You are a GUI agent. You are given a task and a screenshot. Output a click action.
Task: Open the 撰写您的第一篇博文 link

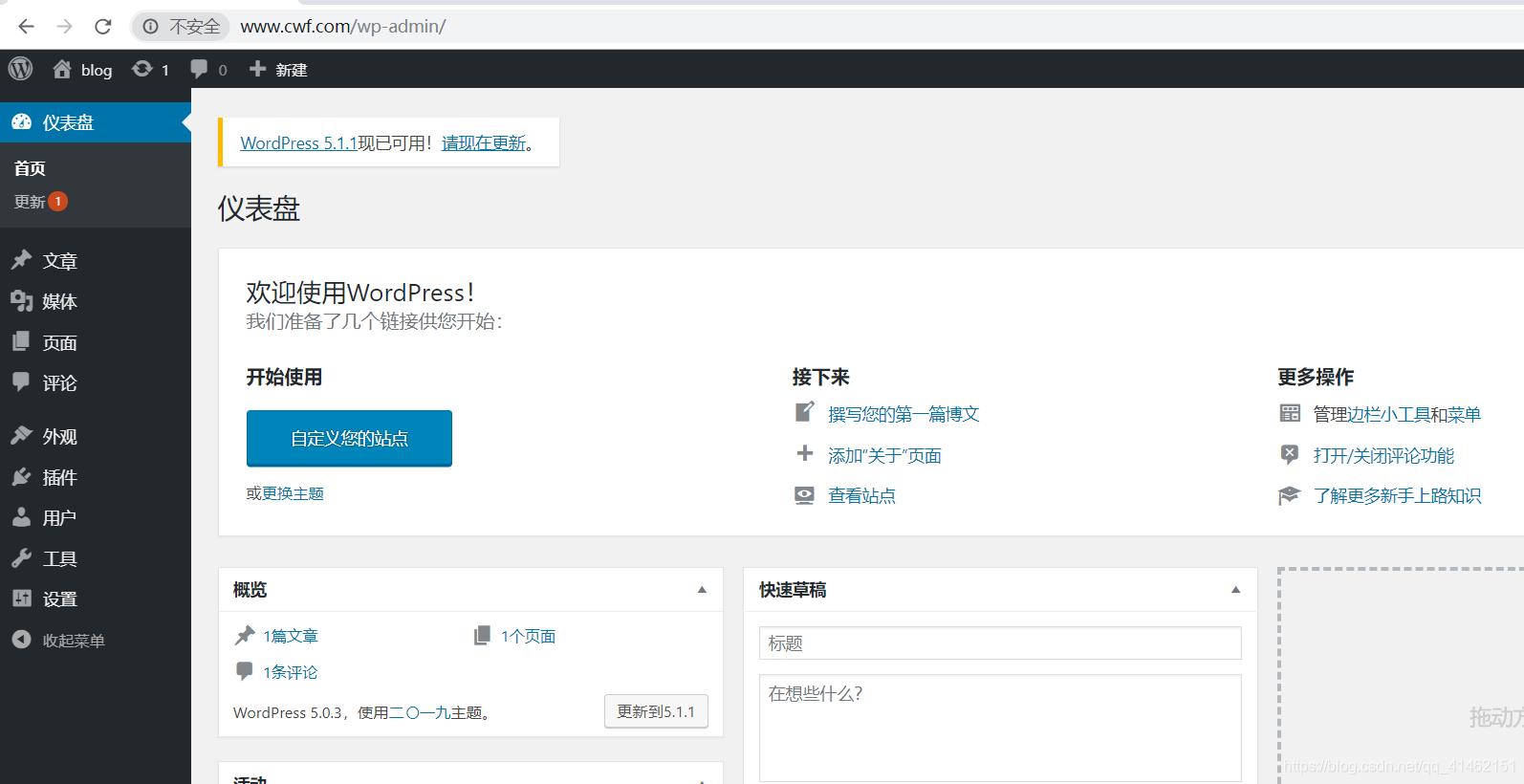tap(904, 414)
